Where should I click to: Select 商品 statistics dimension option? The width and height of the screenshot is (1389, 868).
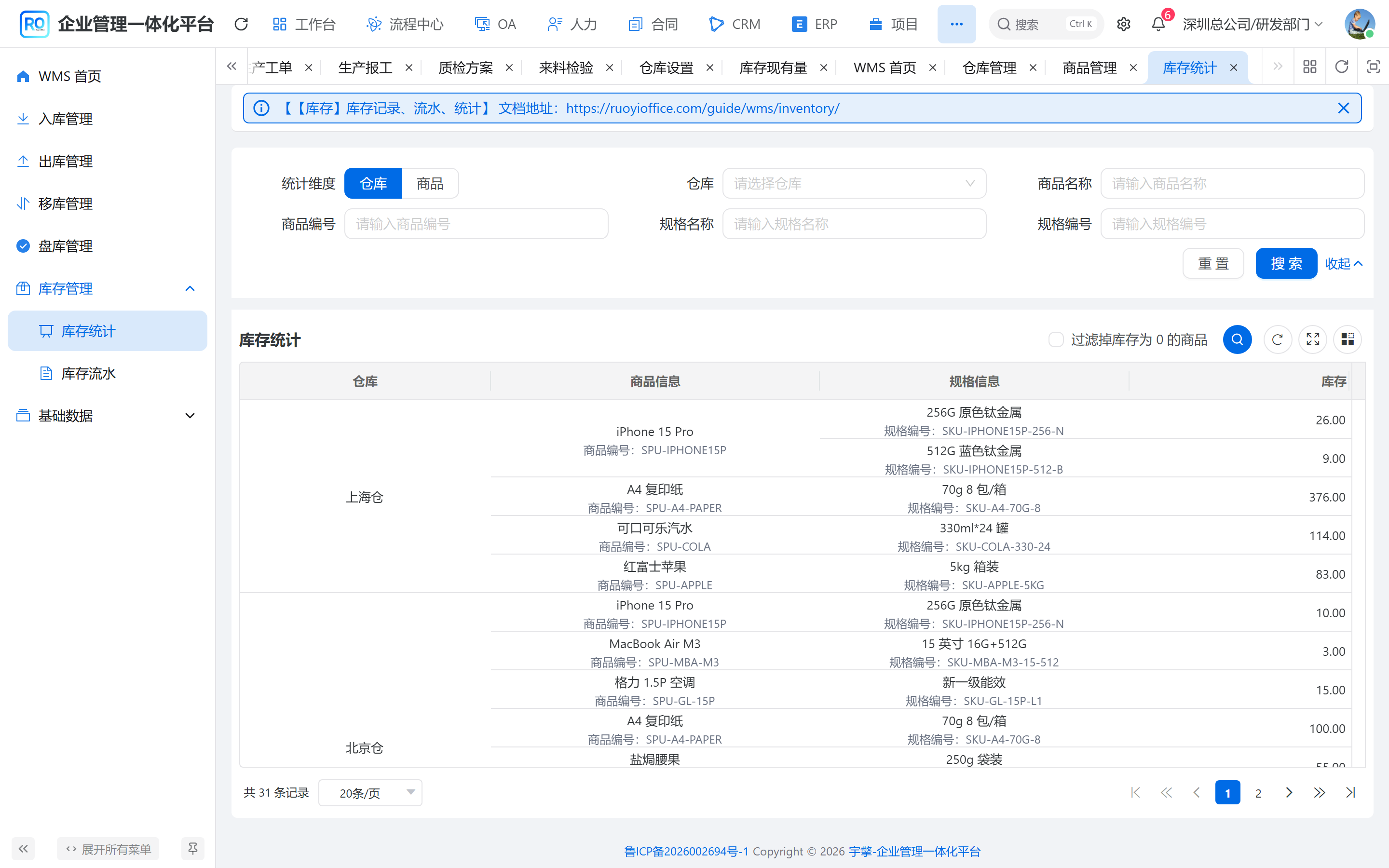point(430,183)
